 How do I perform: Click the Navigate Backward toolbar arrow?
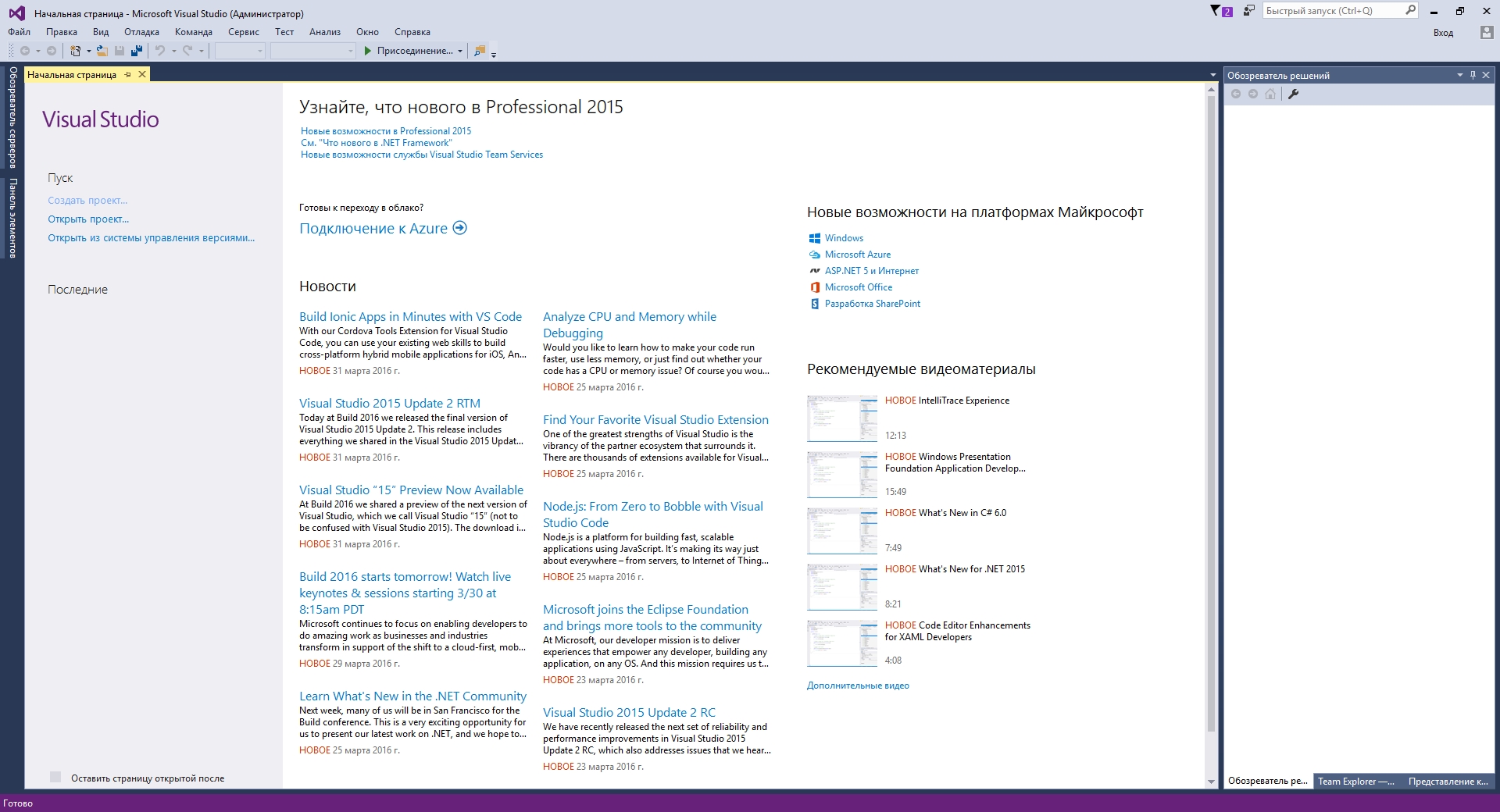[x=25, y=51]
